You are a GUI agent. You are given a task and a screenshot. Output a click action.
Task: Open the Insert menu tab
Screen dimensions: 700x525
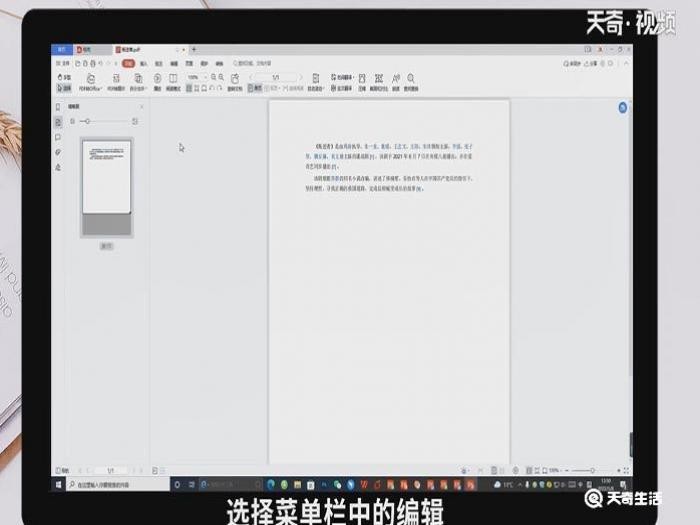144,63
